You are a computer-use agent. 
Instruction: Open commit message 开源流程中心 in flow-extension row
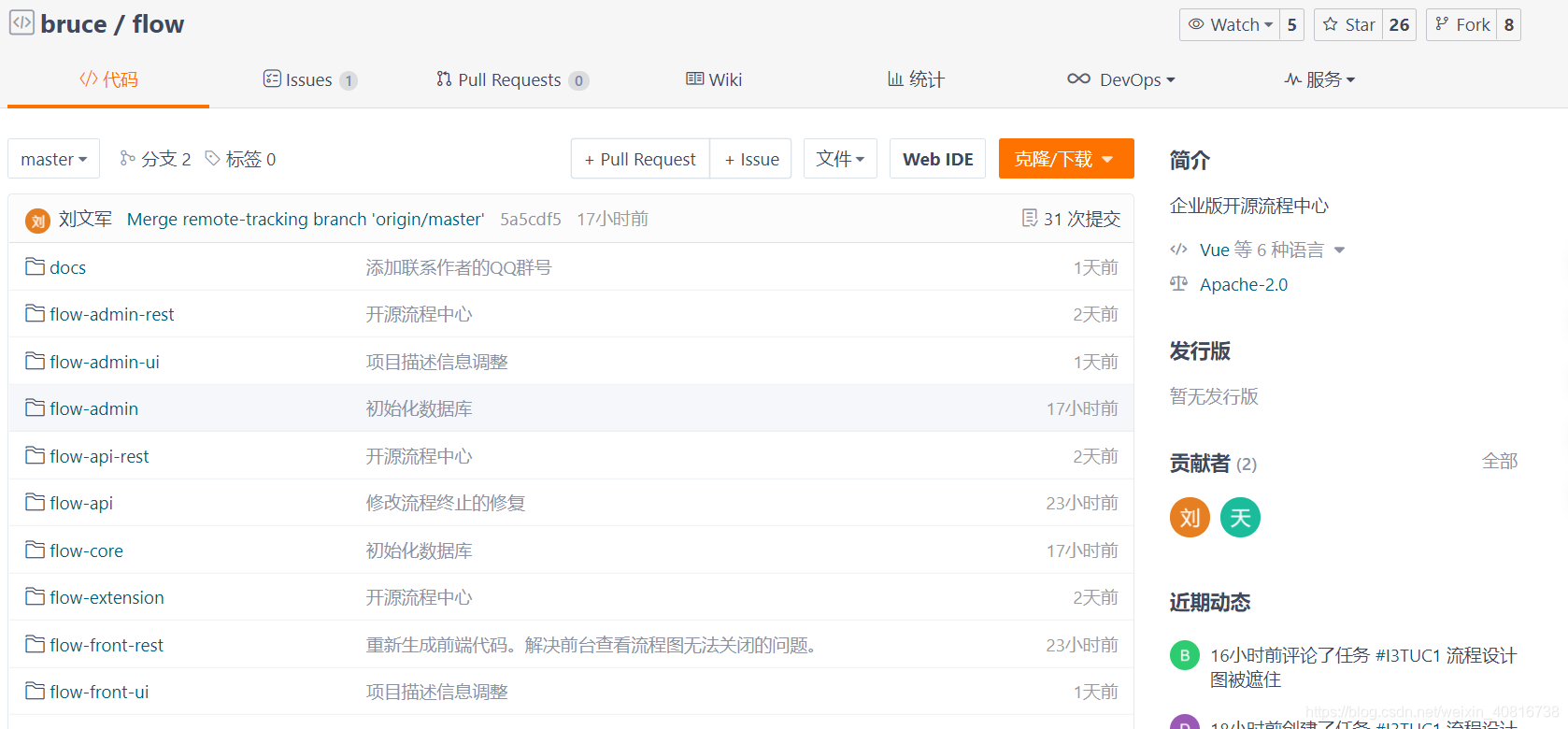pyautogui.click(x=419, y=597)
